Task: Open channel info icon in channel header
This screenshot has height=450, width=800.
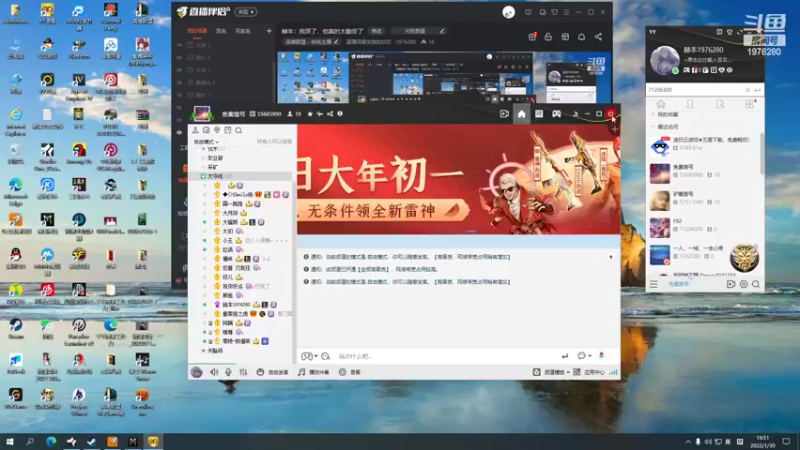Action: 340,114
